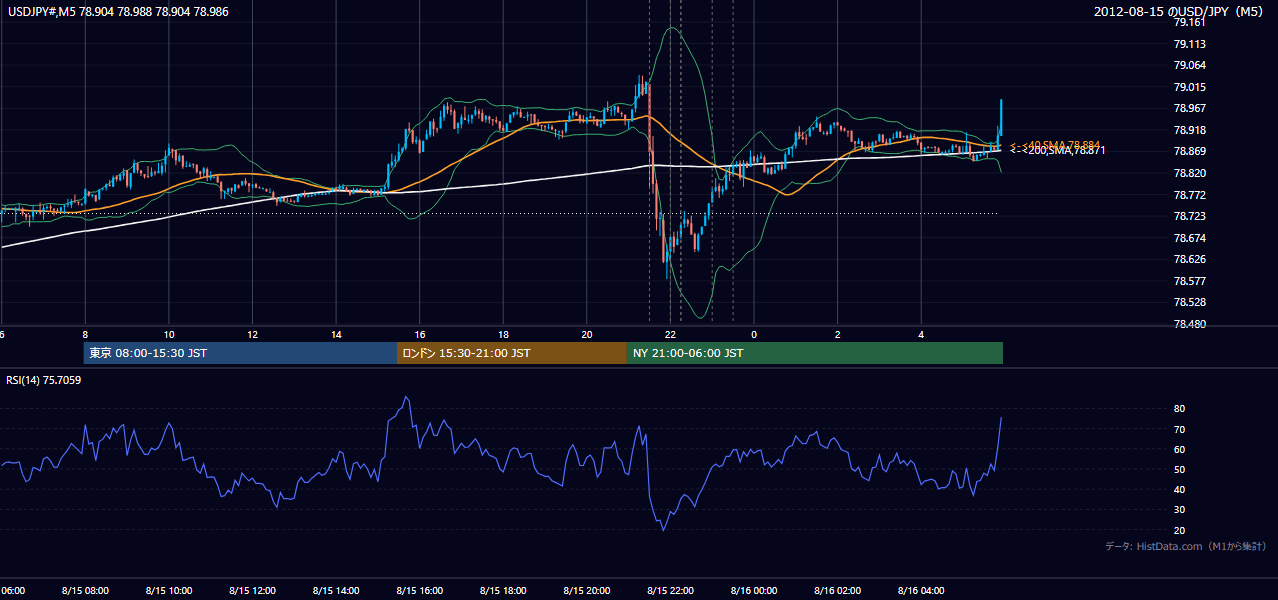1278x600 pixels.
Task: Select the 東京 08:00-15:30 JST session bar
Action: (x=240, y=353)
